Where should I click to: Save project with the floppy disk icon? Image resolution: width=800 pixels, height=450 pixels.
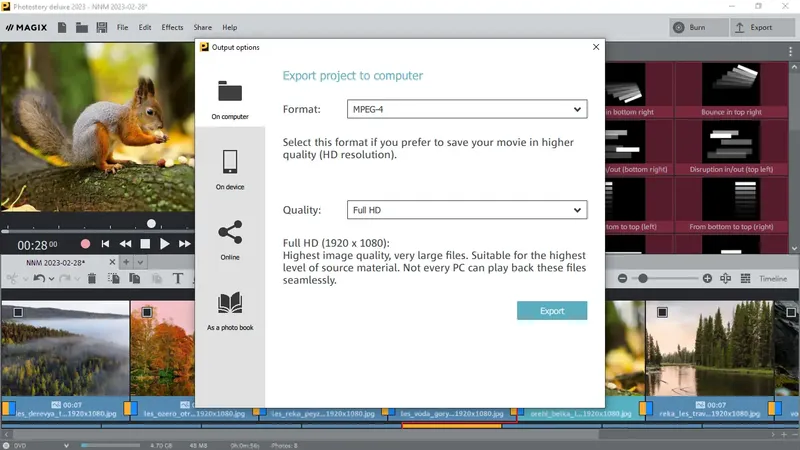[x=102, y=28]
